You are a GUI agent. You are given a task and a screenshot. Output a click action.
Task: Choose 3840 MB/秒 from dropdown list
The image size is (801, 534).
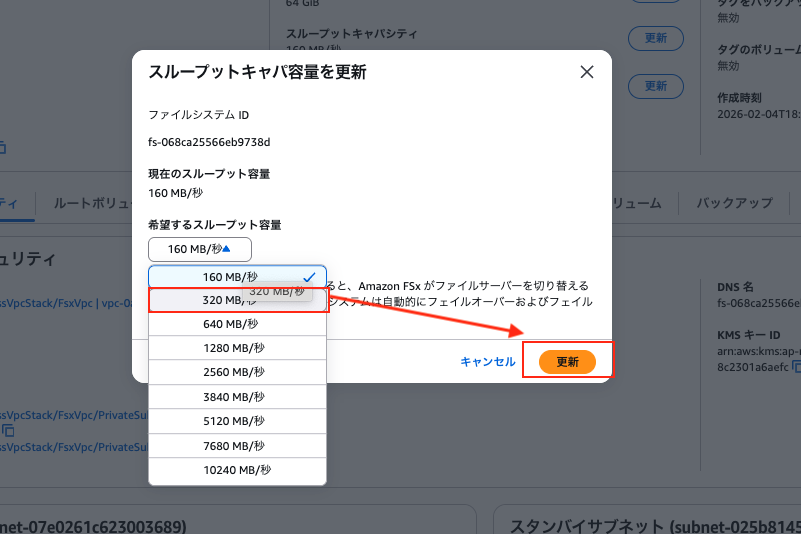pyautogui.click(x=237, y=397)
